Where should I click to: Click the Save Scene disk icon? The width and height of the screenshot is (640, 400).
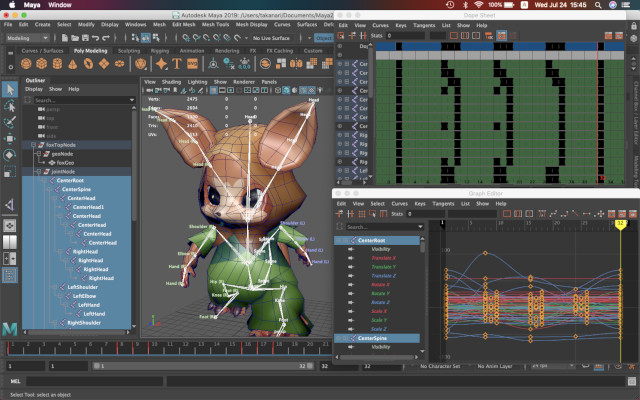85,38
